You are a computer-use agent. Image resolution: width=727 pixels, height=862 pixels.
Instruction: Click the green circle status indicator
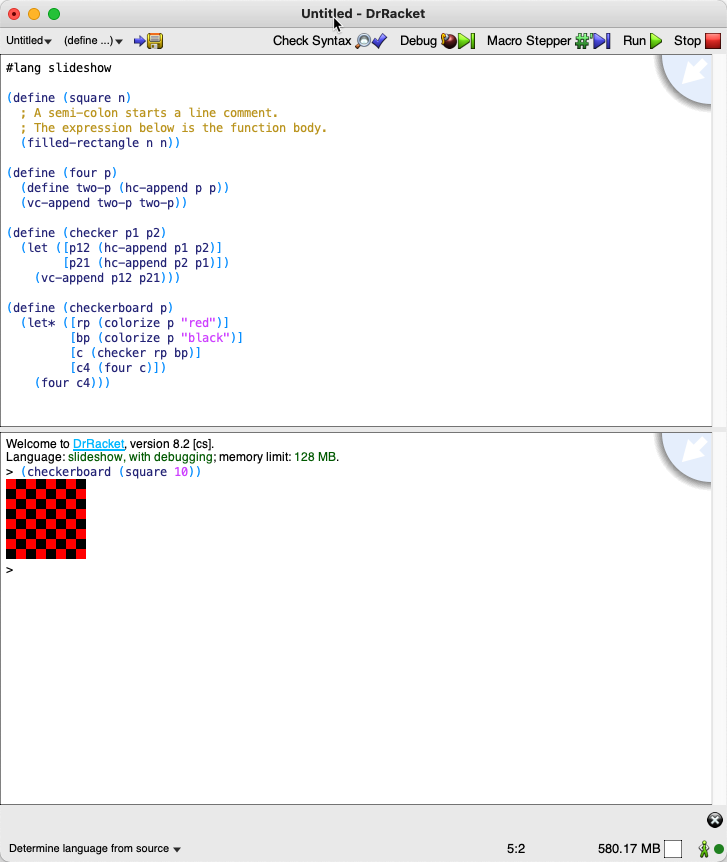[x=718, y=850]
